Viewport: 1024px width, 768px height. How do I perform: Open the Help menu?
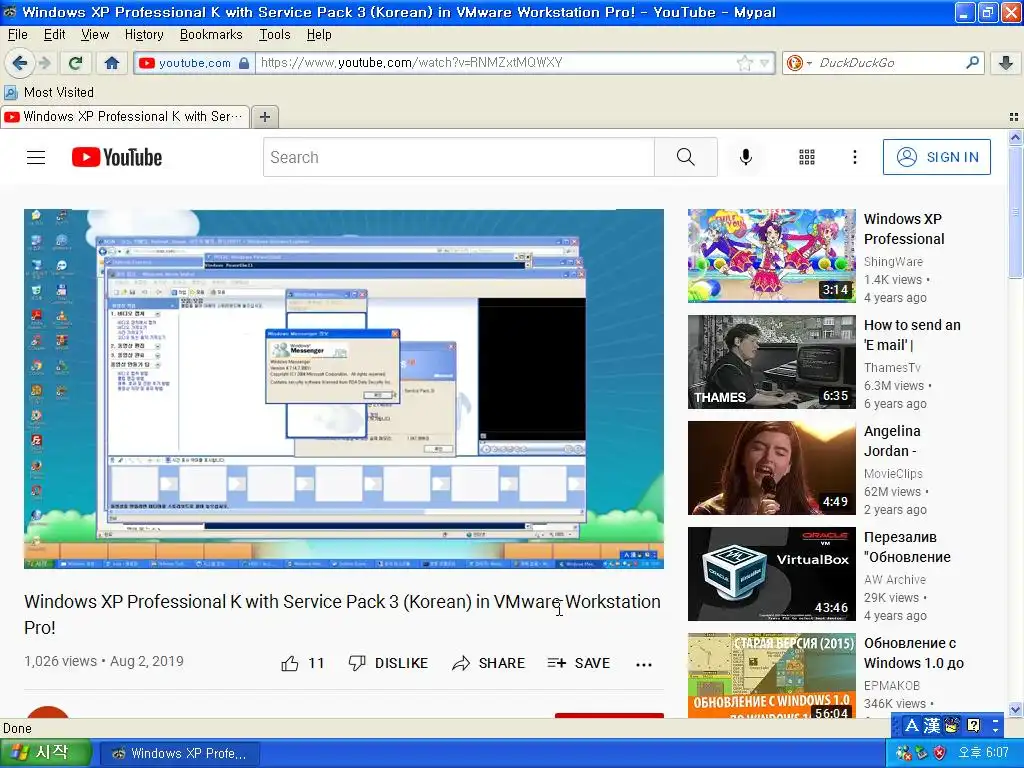319,35
